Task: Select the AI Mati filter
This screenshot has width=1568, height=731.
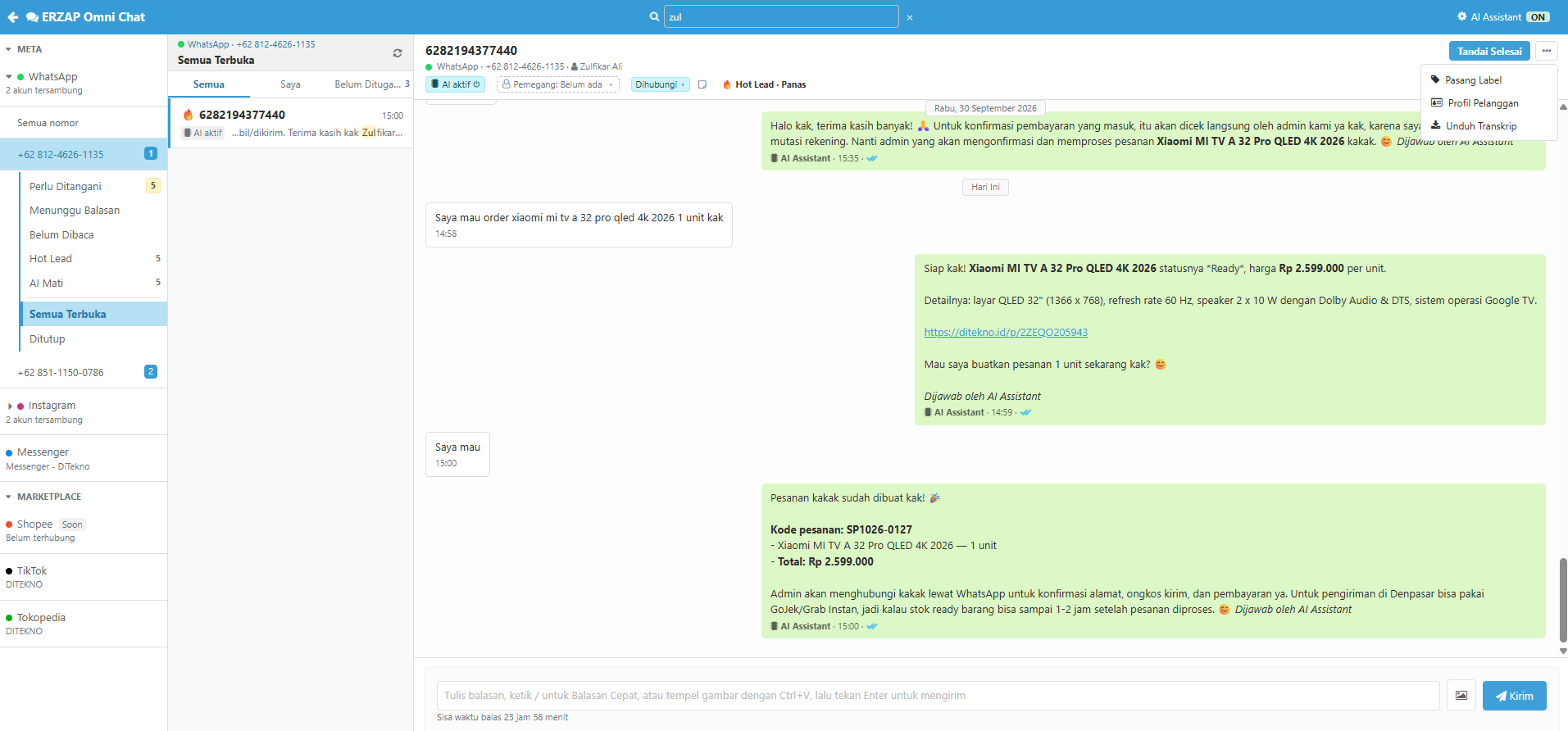Action: 93,283
